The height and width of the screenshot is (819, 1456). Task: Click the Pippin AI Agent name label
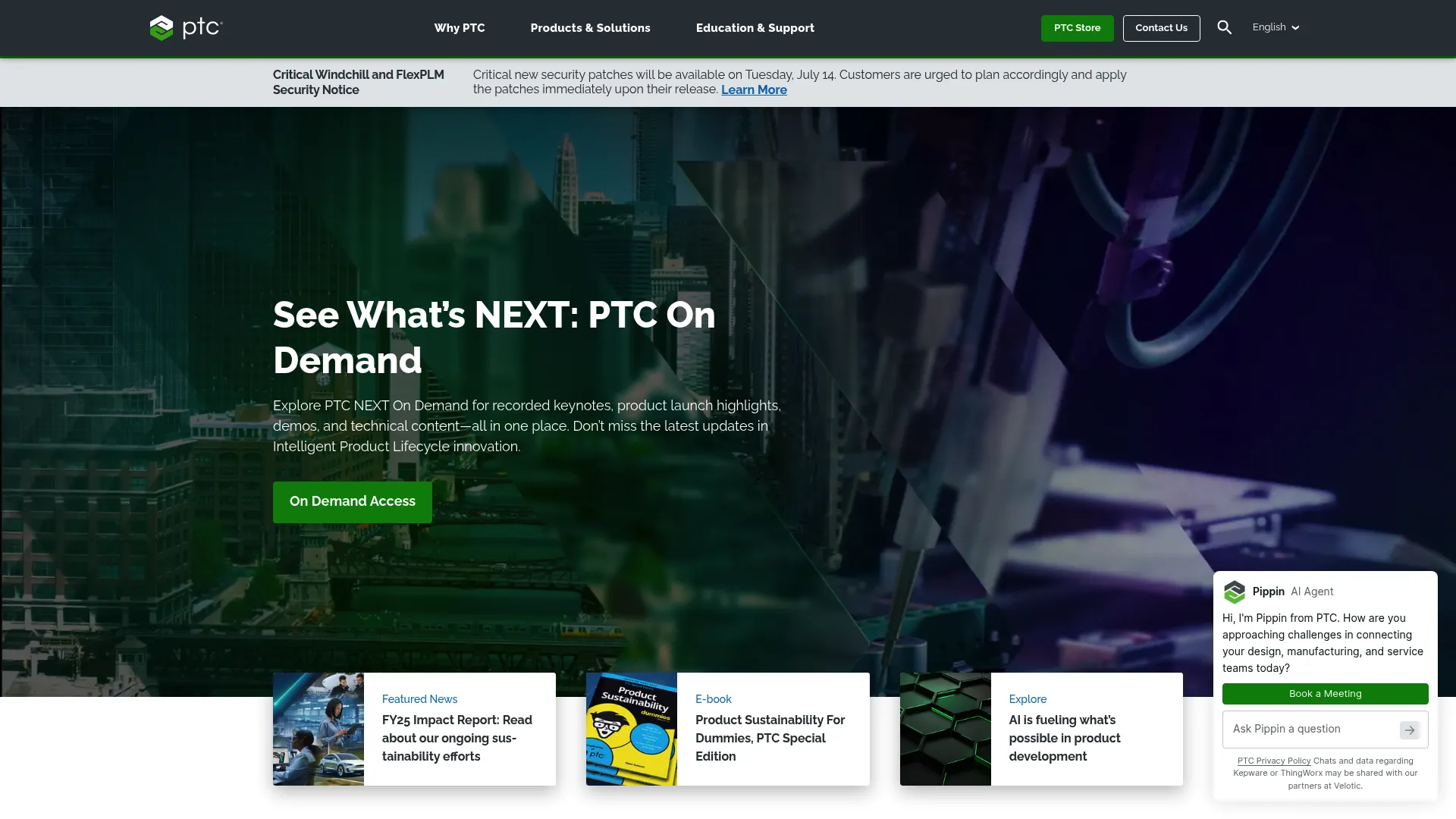point(1293,591)
